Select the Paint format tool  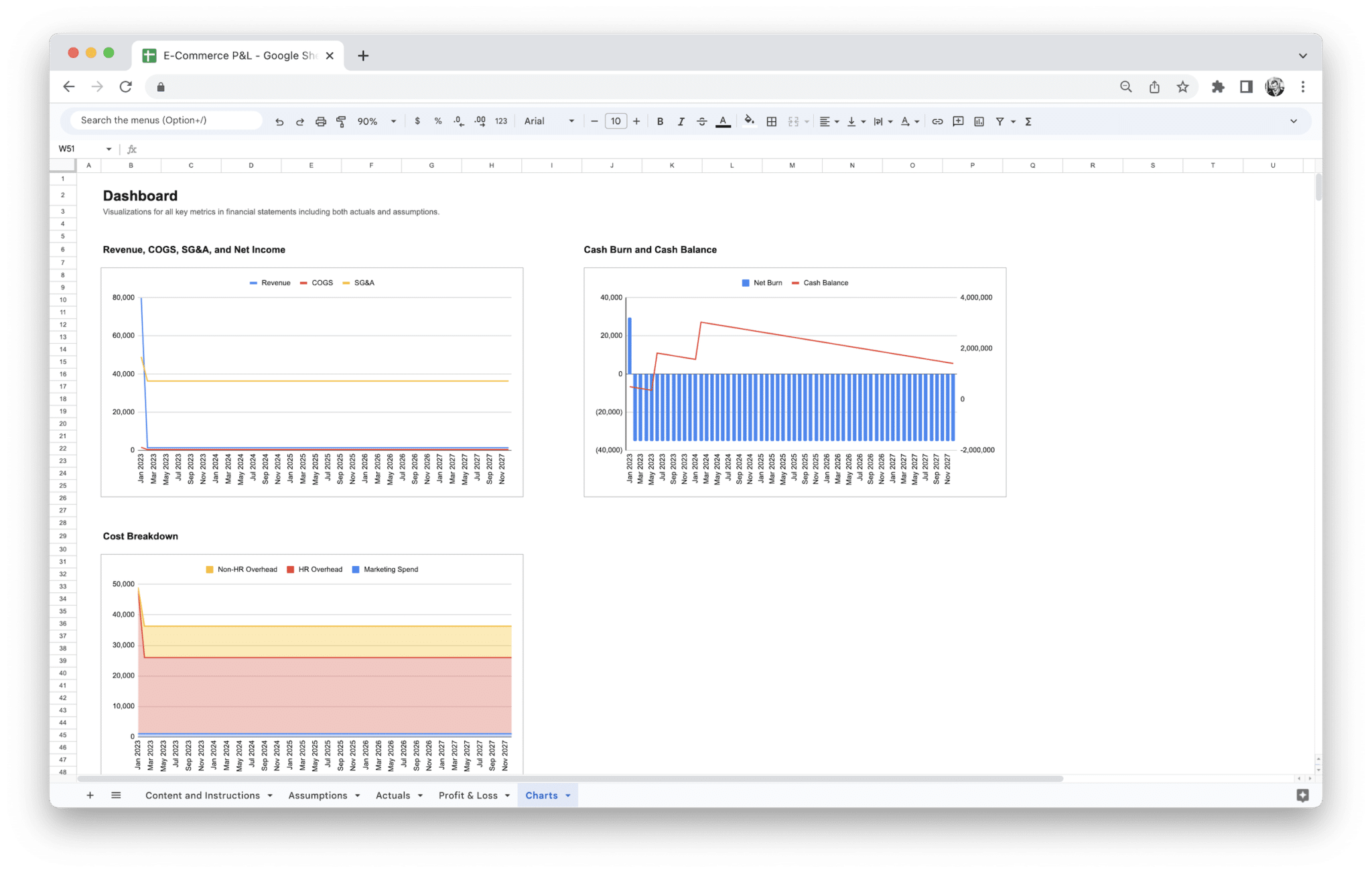click(x=340, y=121)
